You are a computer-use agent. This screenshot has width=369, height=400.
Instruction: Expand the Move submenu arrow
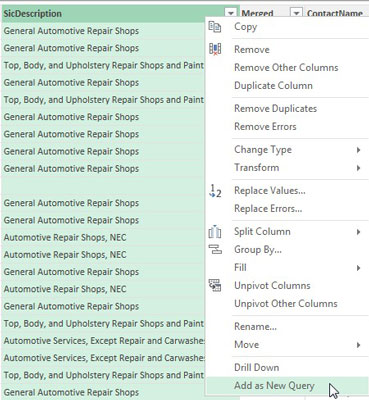358,345
